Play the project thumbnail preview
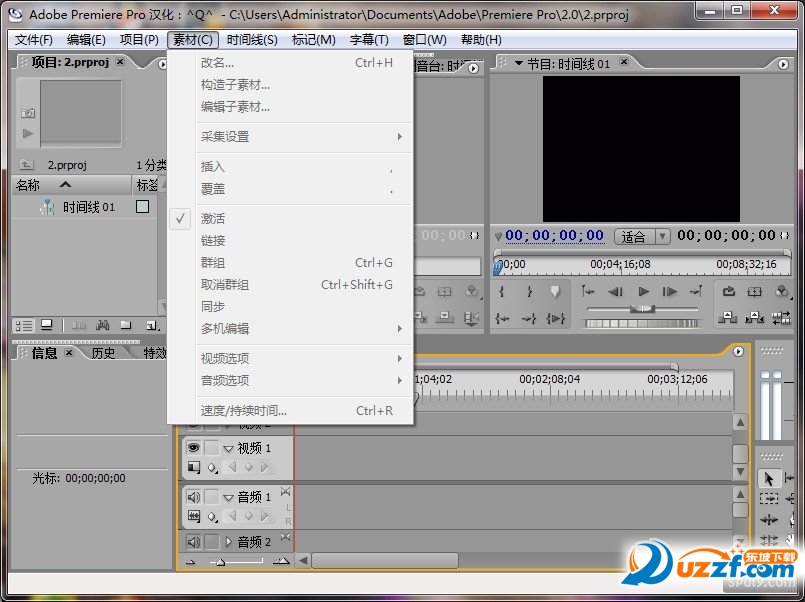The height and width of the screenshot is (602, 805). point(28,134)
